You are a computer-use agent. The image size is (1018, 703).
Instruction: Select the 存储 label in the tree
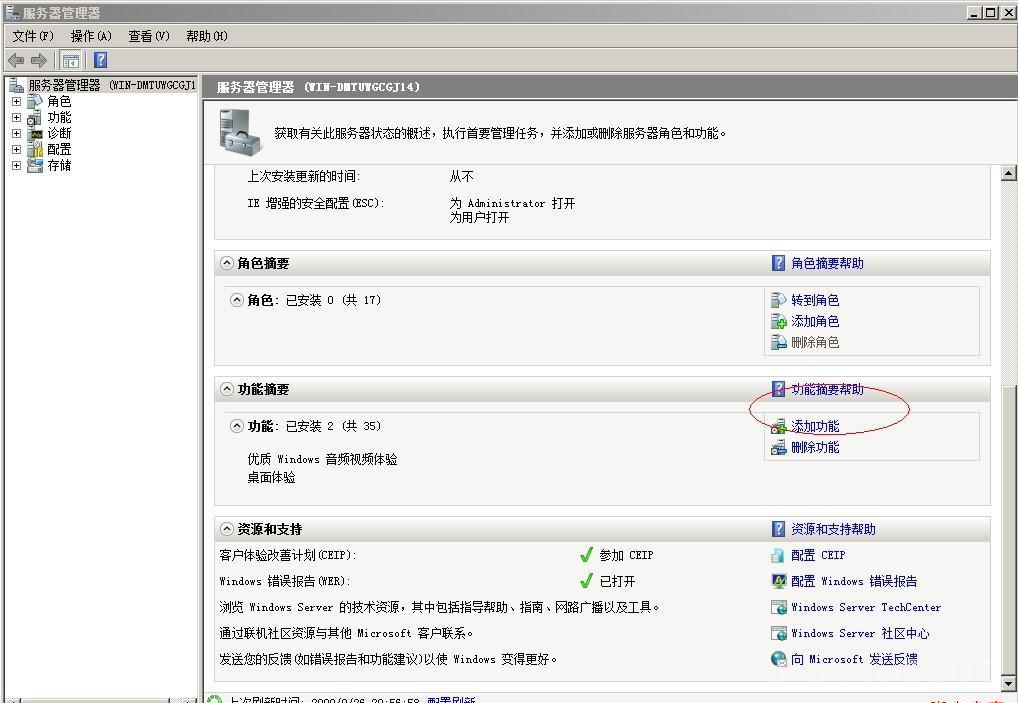click(59, 165)
